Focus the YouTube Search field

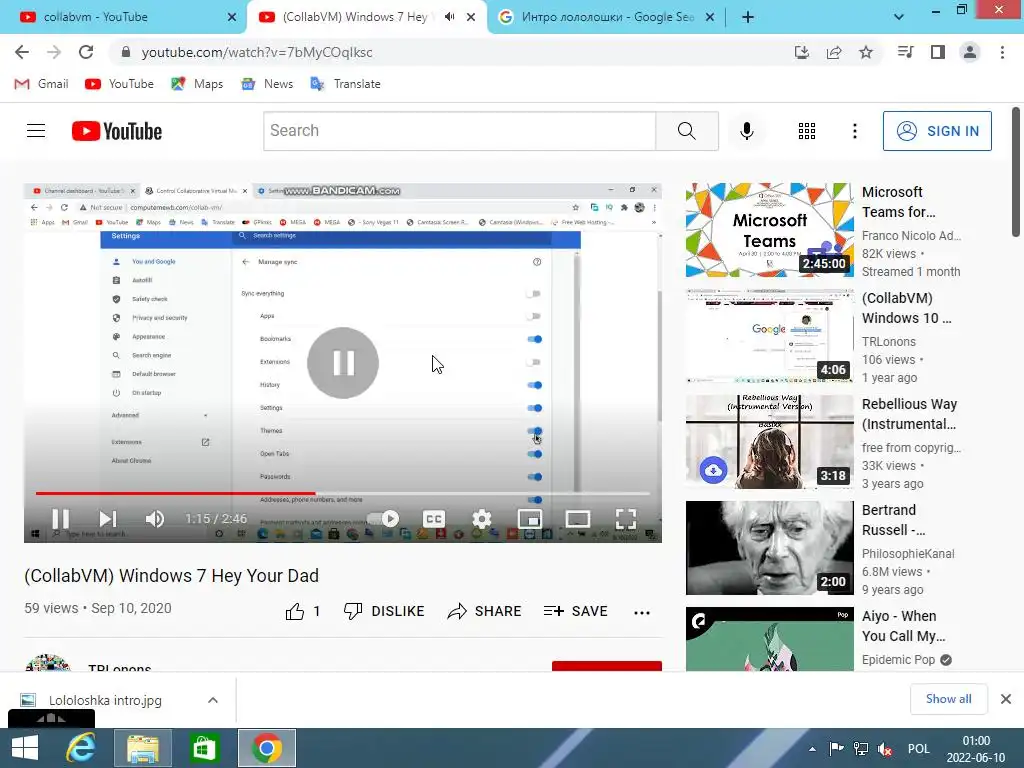460,131
